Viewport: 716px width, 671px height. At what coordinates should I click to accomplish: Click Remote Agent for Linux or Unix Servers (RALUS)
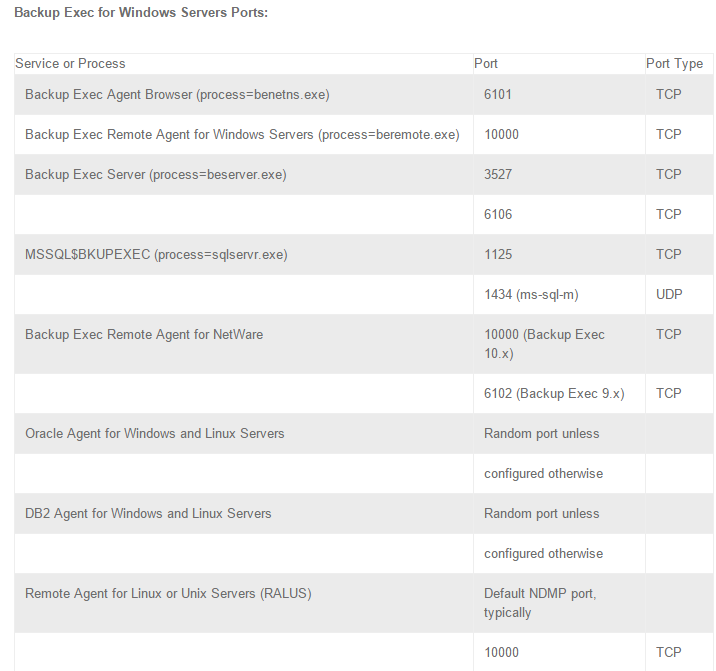coord(168,593)
